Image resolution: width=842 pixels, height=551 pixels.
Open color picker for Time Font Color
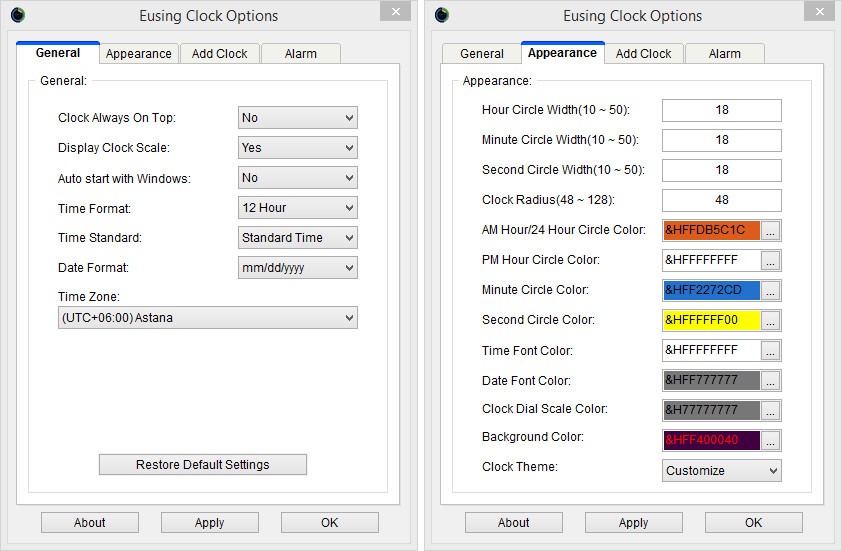pos(771,351)
